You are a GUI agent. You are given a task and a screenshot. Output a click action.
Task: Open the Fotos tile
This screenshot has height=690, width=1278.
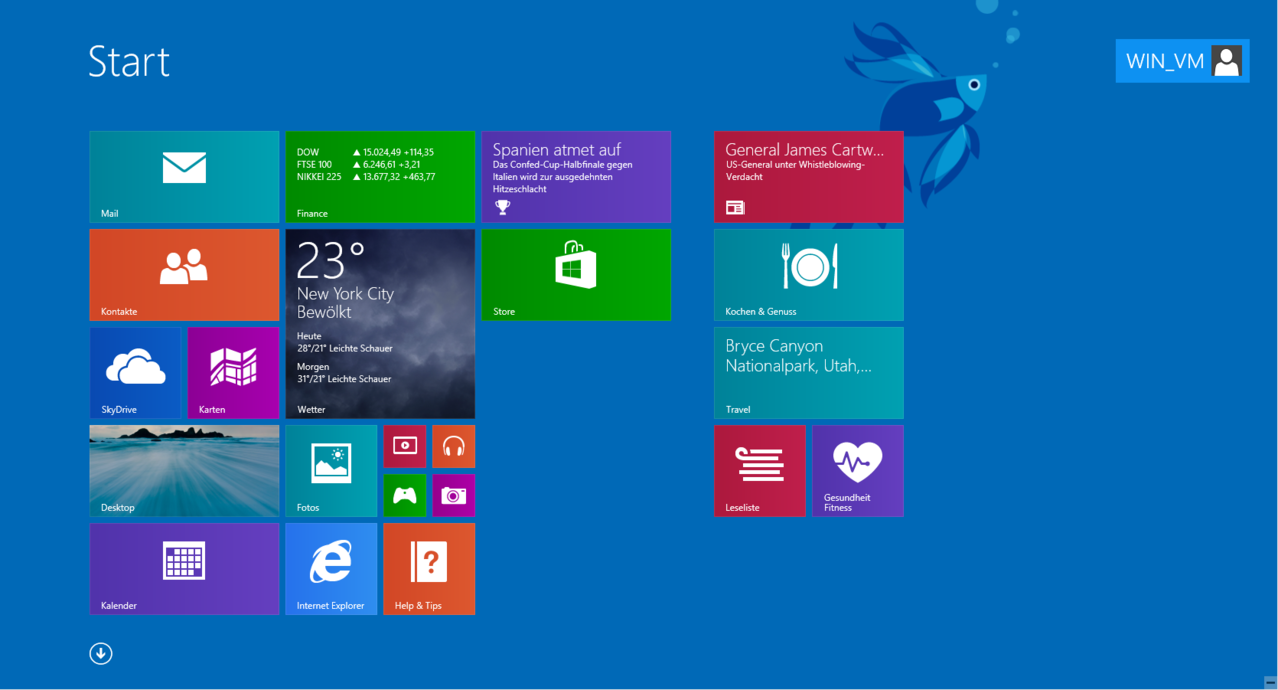331,470
